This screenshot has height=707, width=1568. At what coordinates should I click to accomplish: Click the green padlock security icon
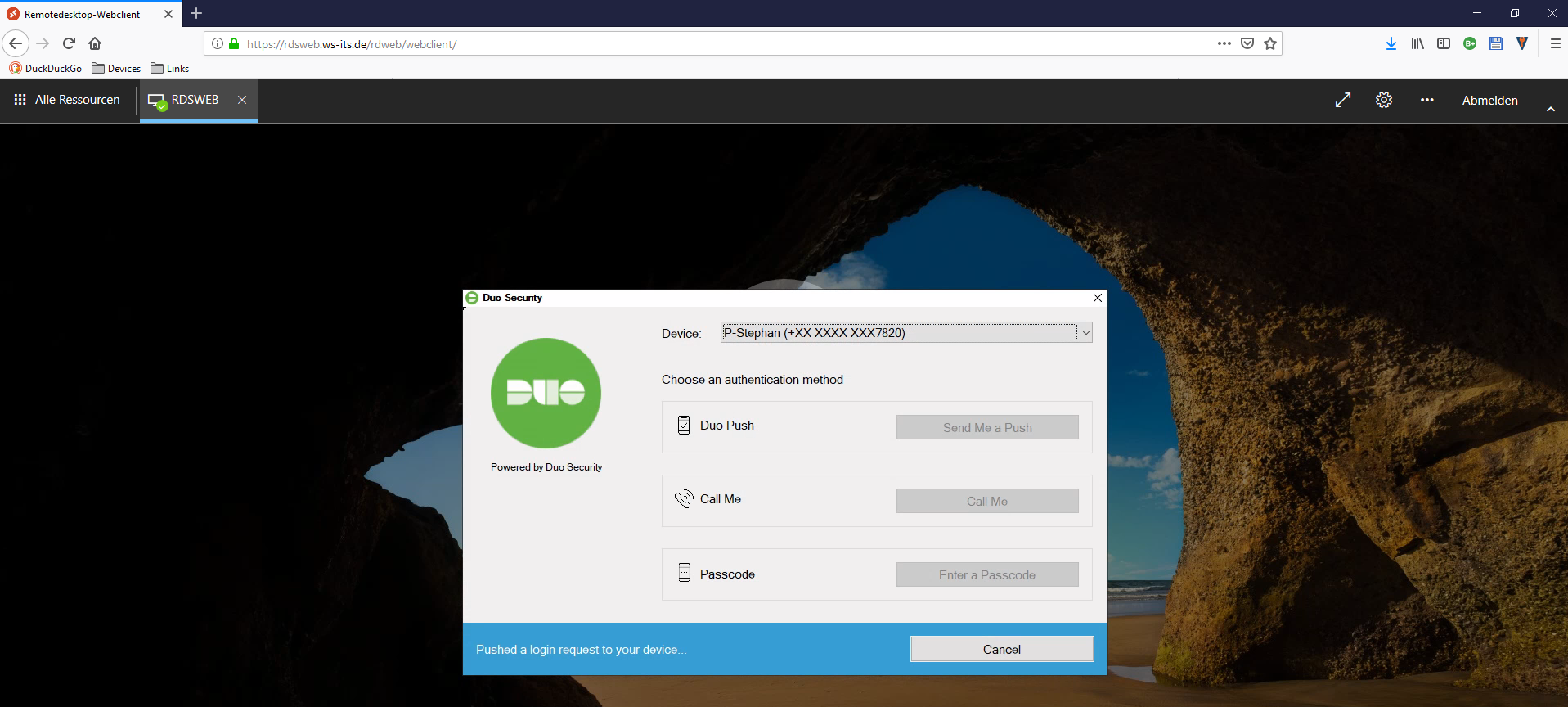[x=234, y=43]
